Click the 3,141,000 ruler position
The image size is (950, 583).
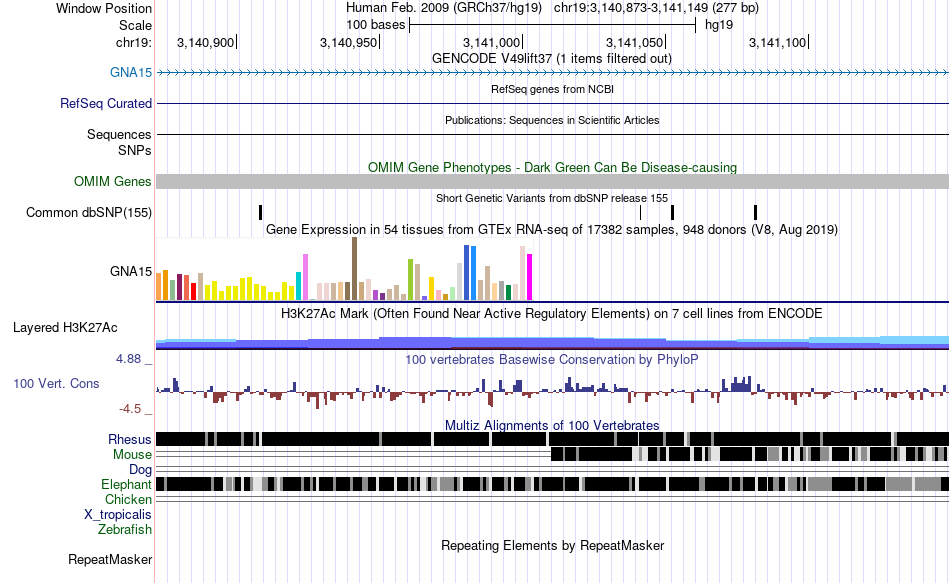492,42
